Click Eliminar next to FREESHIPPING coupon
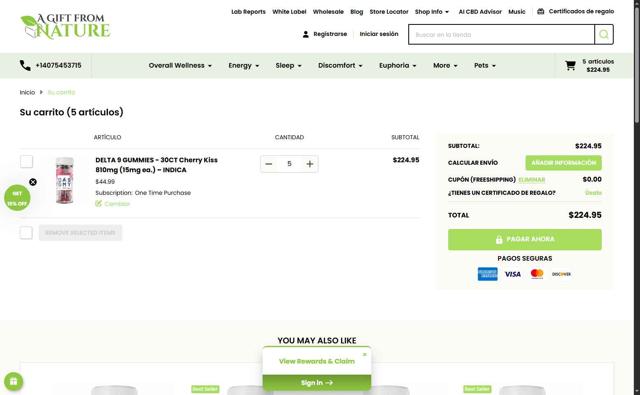Screen dimensions: 640x395 click(x=531, y=180)
